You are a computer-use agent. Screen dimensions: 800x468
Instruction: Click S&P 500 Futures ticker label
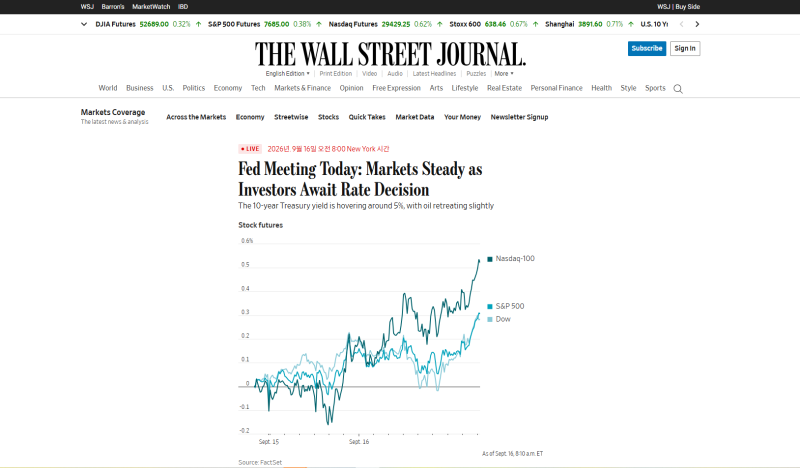coord(234,24)
